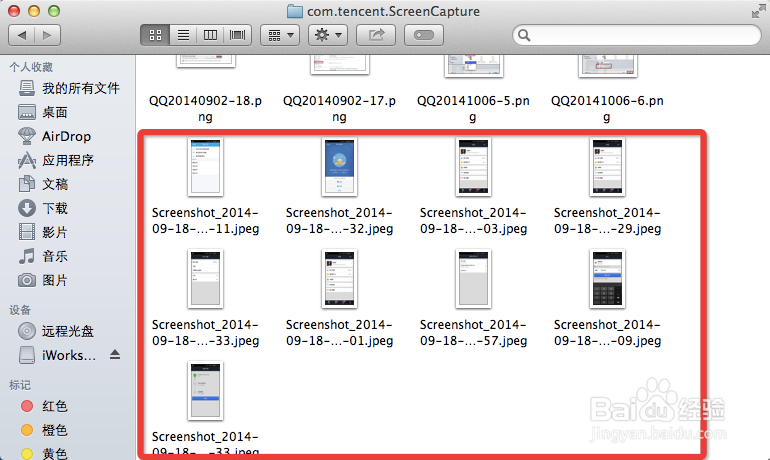The height and width of the screenshot is (460, 770).
Task: Go back with the left arrow button
Action: [x=22, y=35]
